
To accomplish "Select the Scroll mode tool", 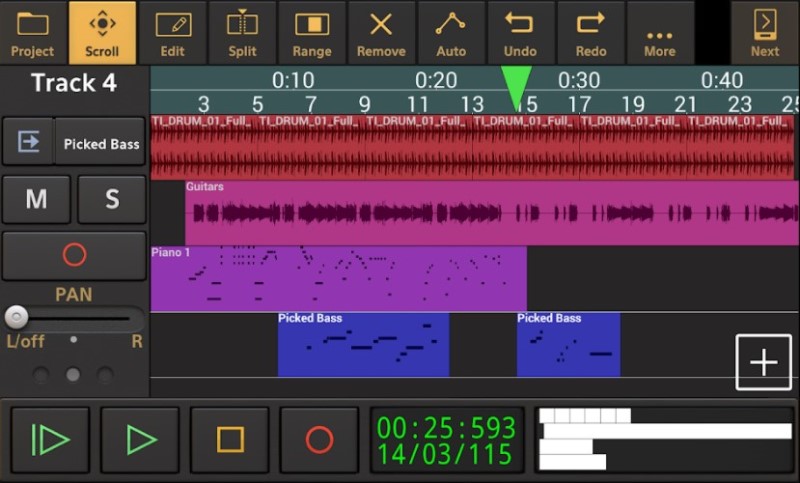I will 102,33.
